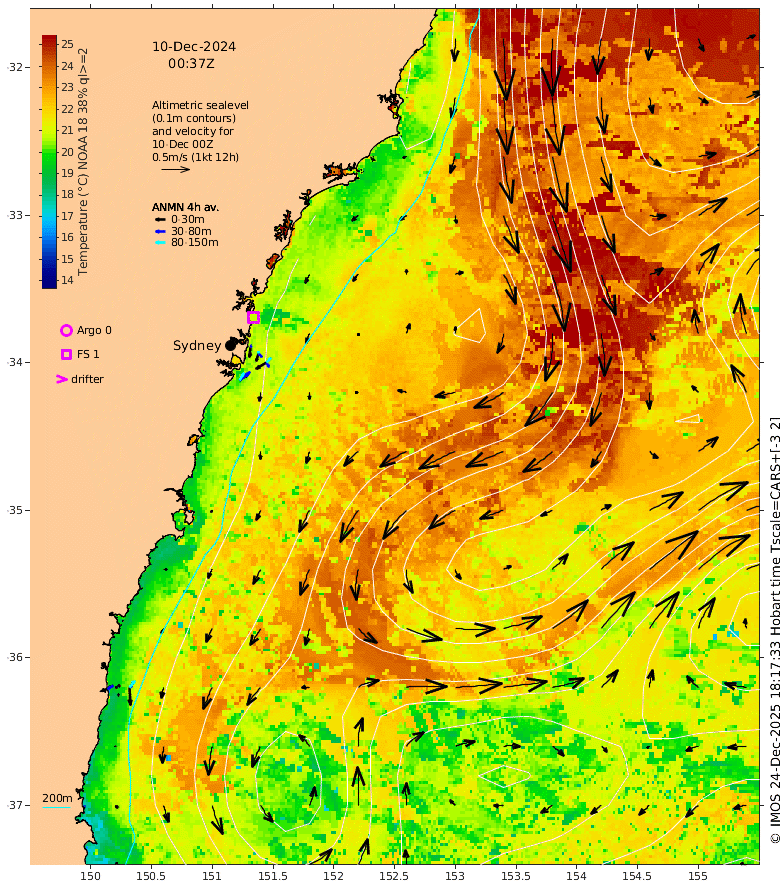Click the colorbar value 17
This screenshot has height=890, width=780.
[x=68, y=216]
